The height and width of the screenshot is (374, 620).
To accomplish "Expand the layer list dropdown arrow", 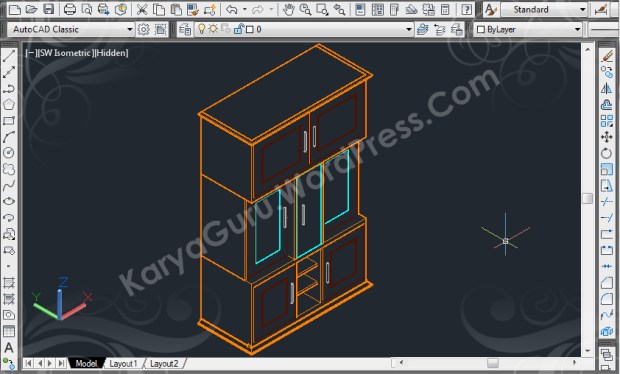I will [409, 29].
